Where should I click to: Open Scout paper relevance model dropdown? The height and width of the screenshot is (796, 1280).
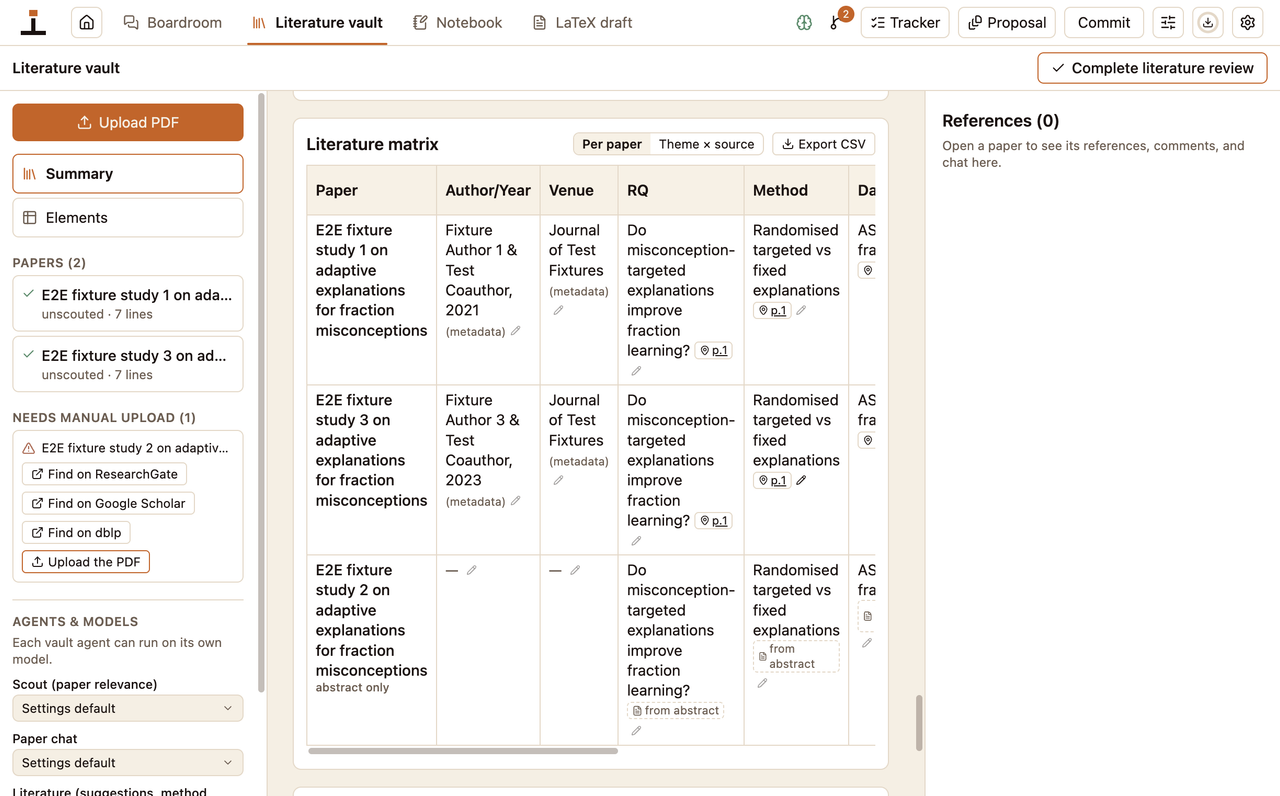pos(128,708)
